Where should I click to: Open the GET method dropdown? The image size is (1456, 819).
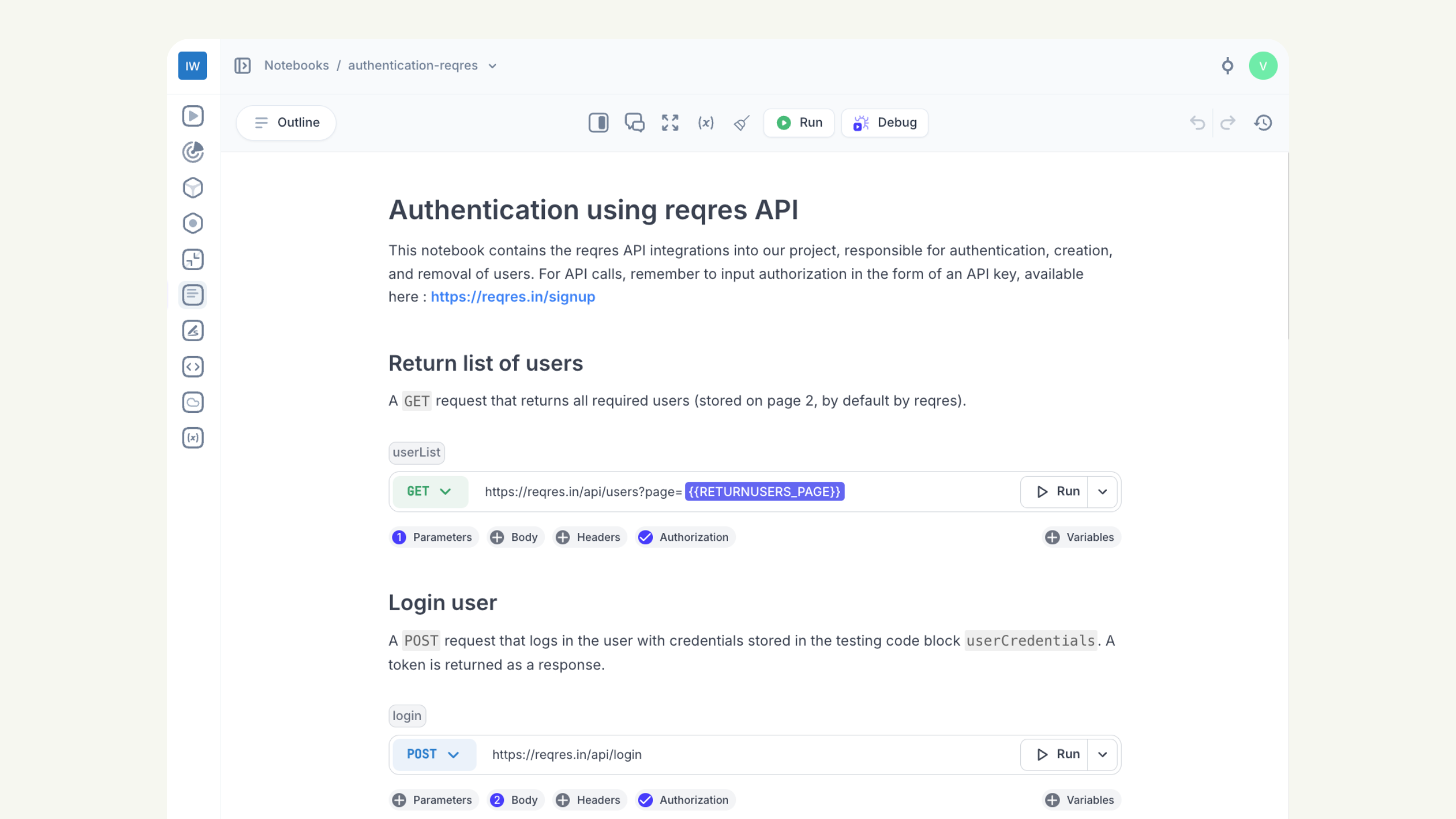[430, 491]
